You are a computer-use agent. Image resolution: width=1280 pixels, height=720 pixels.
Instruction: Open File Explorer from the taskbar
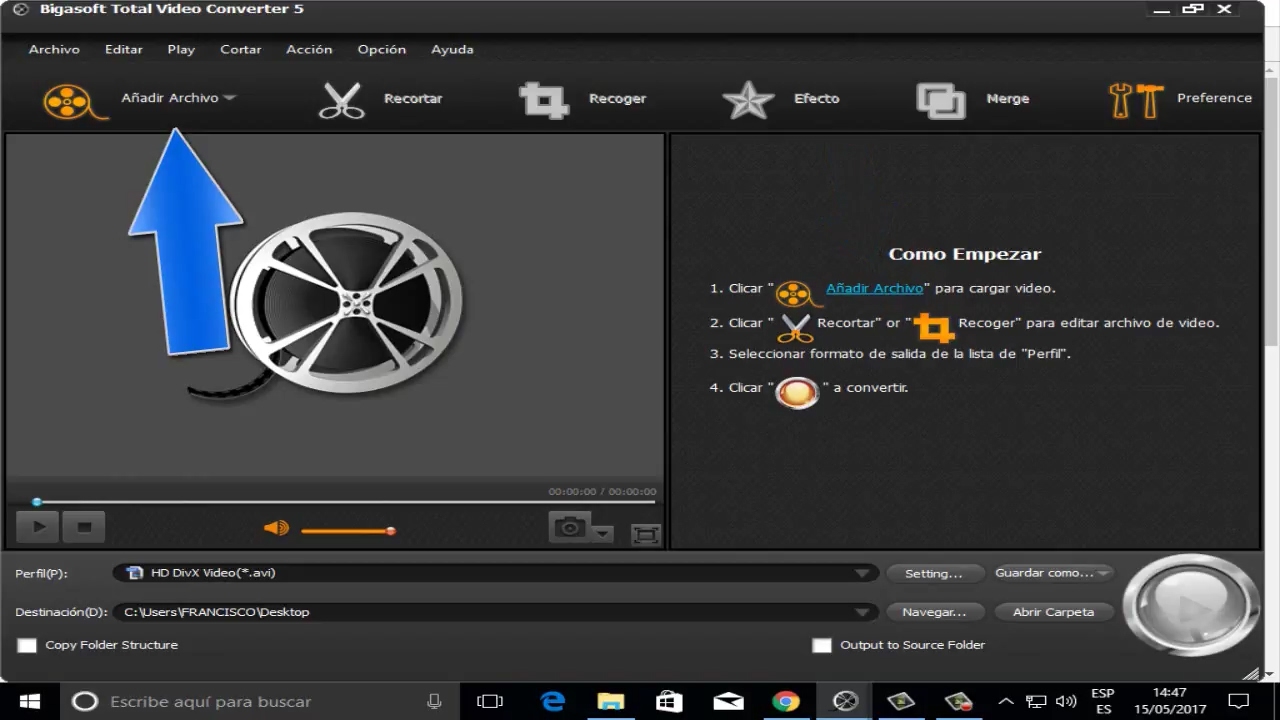pyautogui.click(x=610, y=701)
